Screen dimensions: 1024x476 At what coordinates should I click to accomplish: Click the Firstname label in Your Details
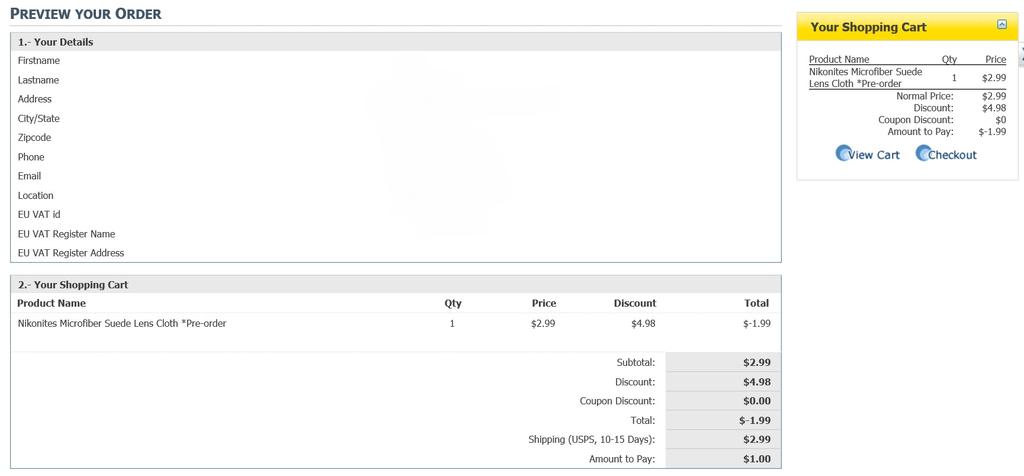tap(39, 61)
